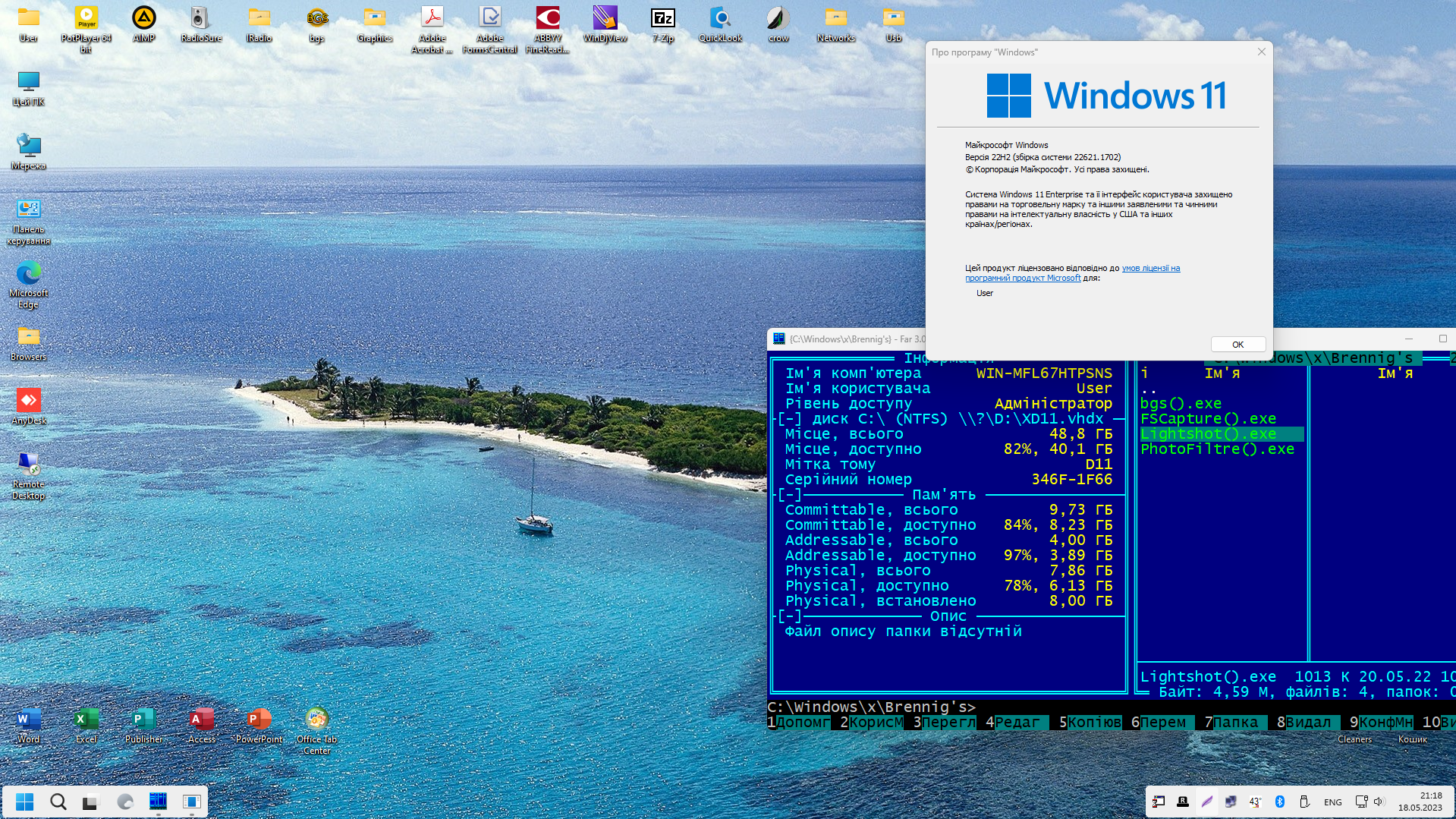Collapse the диск C:\ section in Far
This screenshot has height=819, width=1456.
click(789, 419)
